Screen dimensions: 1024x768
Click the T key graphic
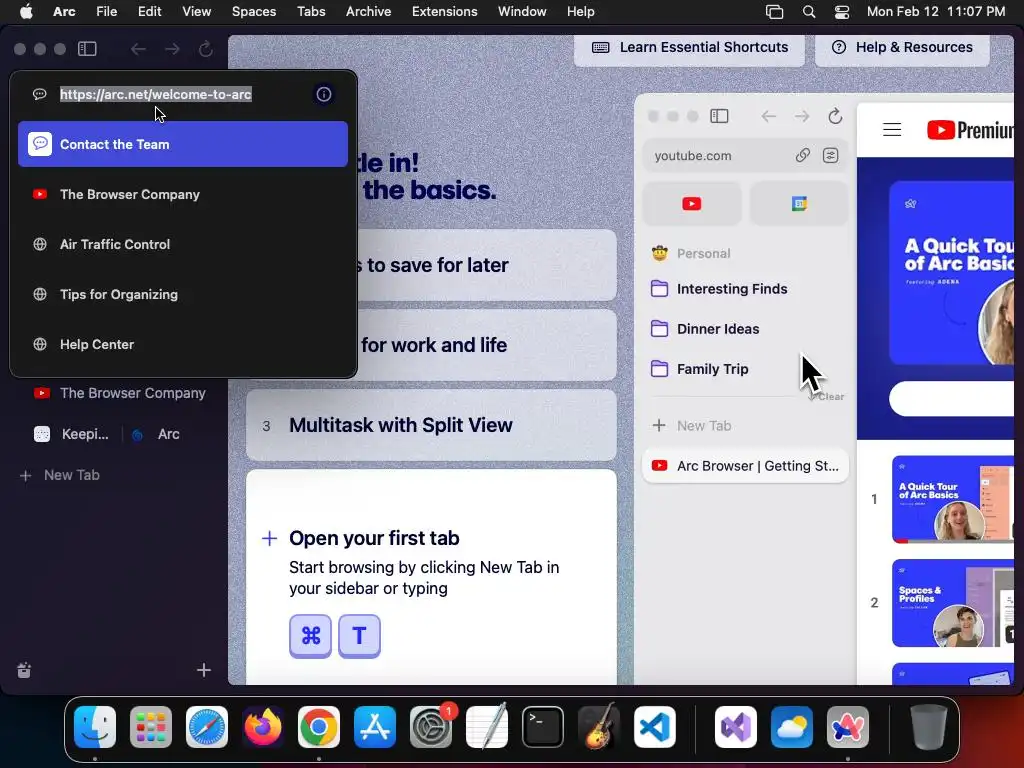359,635
